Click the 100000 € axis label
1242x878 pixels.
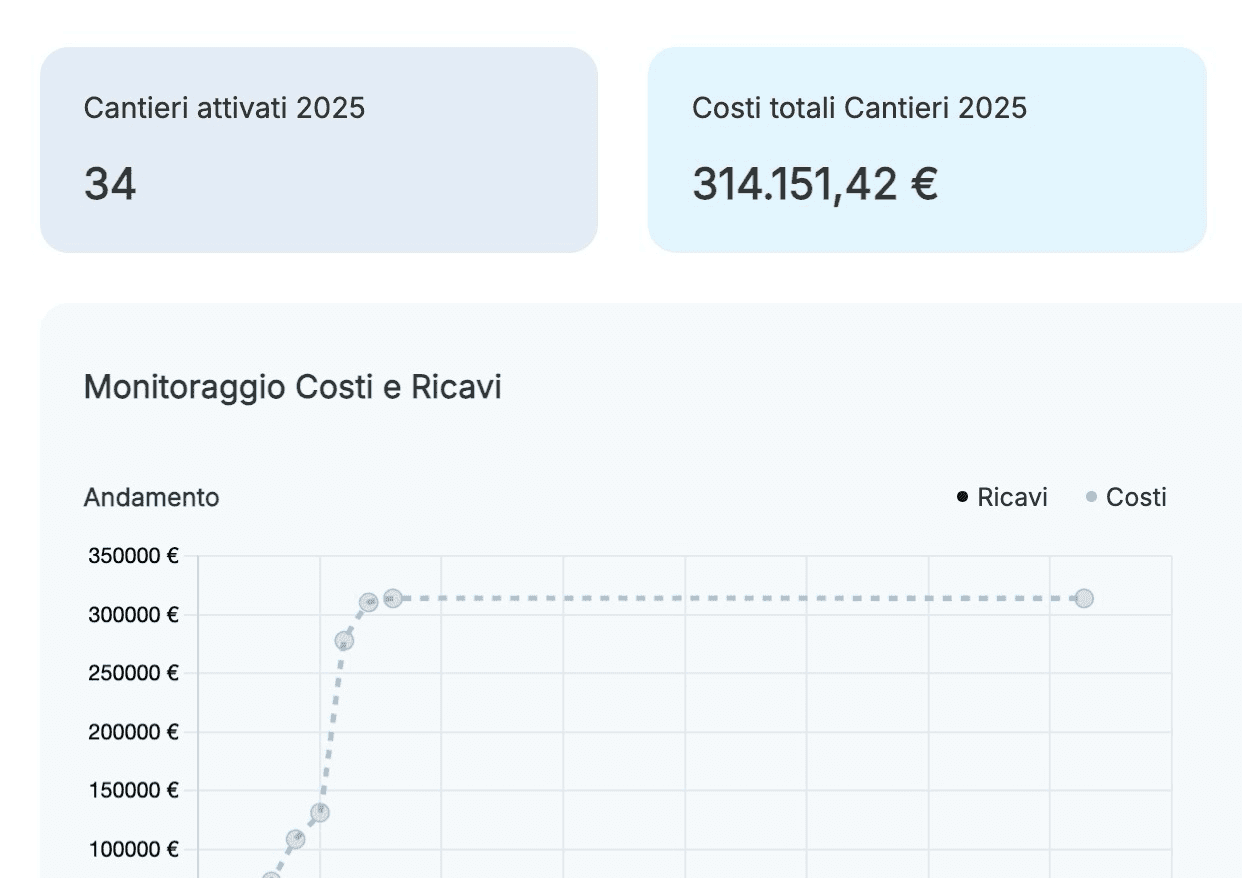(133, 850)
